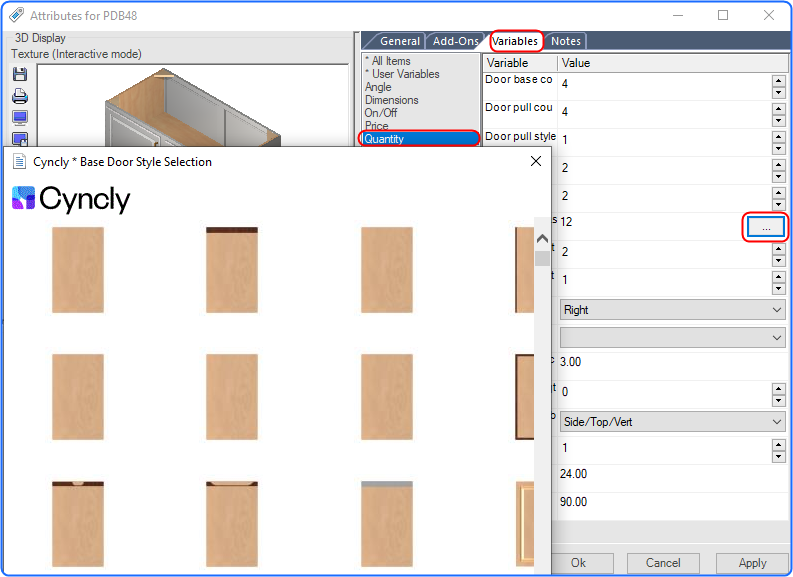793x577 pixels.
Task: Select '* All Items' category
Action: pyautogui.click(x=387, y=61)
